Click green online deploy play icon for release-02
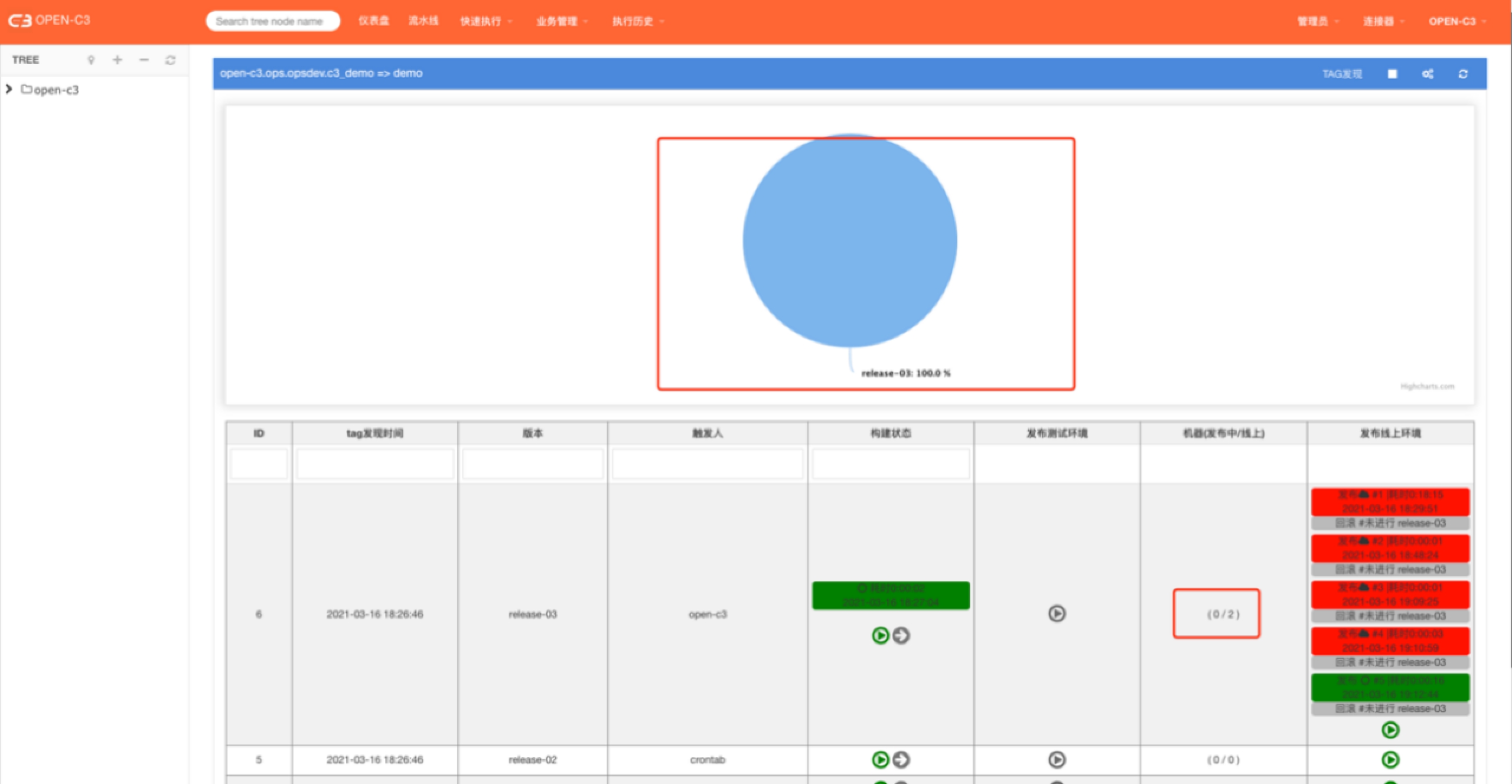 (x=1390, y=759)
